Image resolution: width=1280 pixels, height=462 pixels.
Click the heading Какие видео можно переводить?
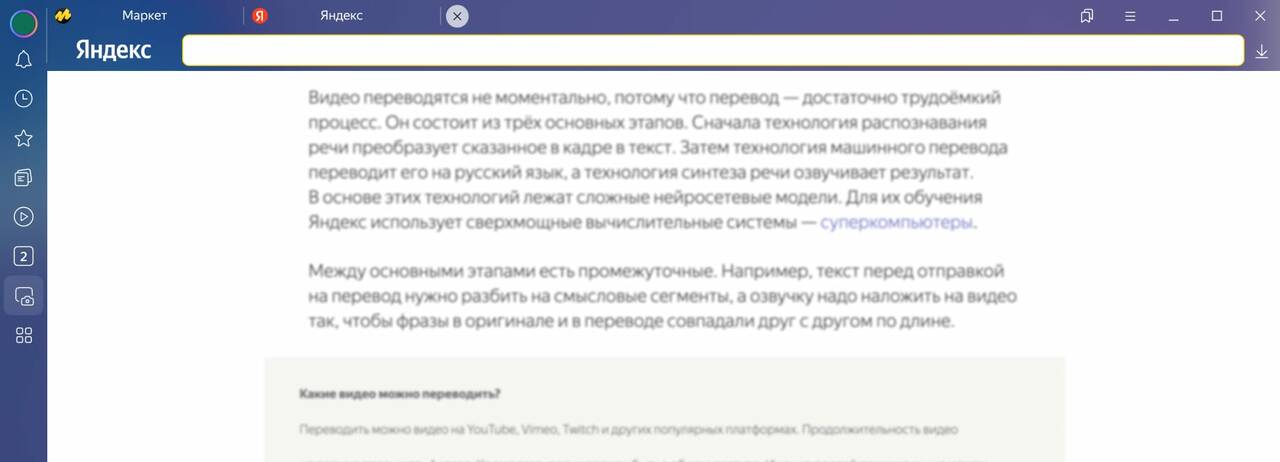(x=400, y=393)
